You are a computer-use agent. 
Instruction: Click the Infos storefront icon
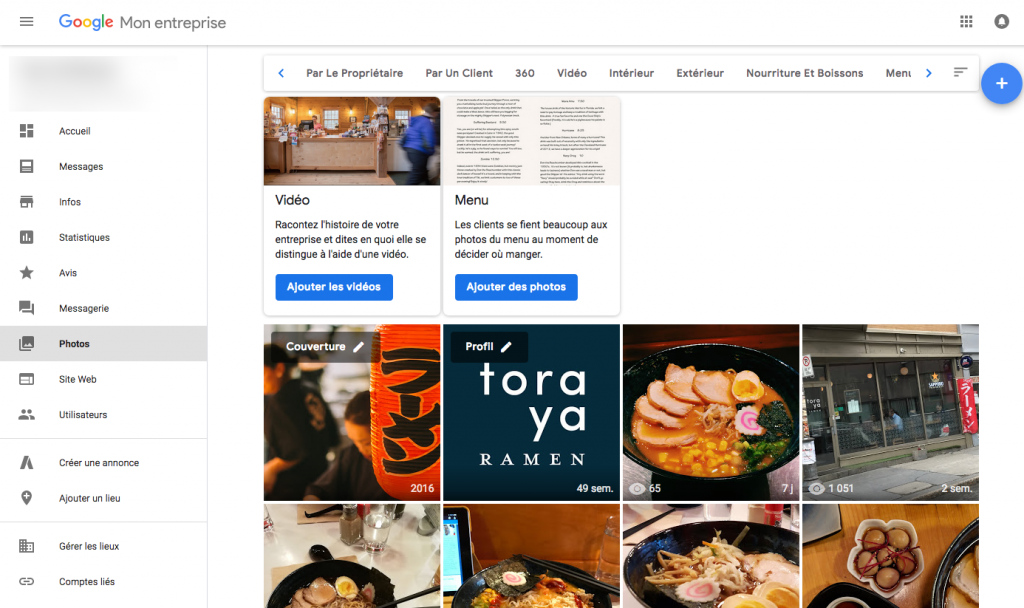click(x=26, y=202)
